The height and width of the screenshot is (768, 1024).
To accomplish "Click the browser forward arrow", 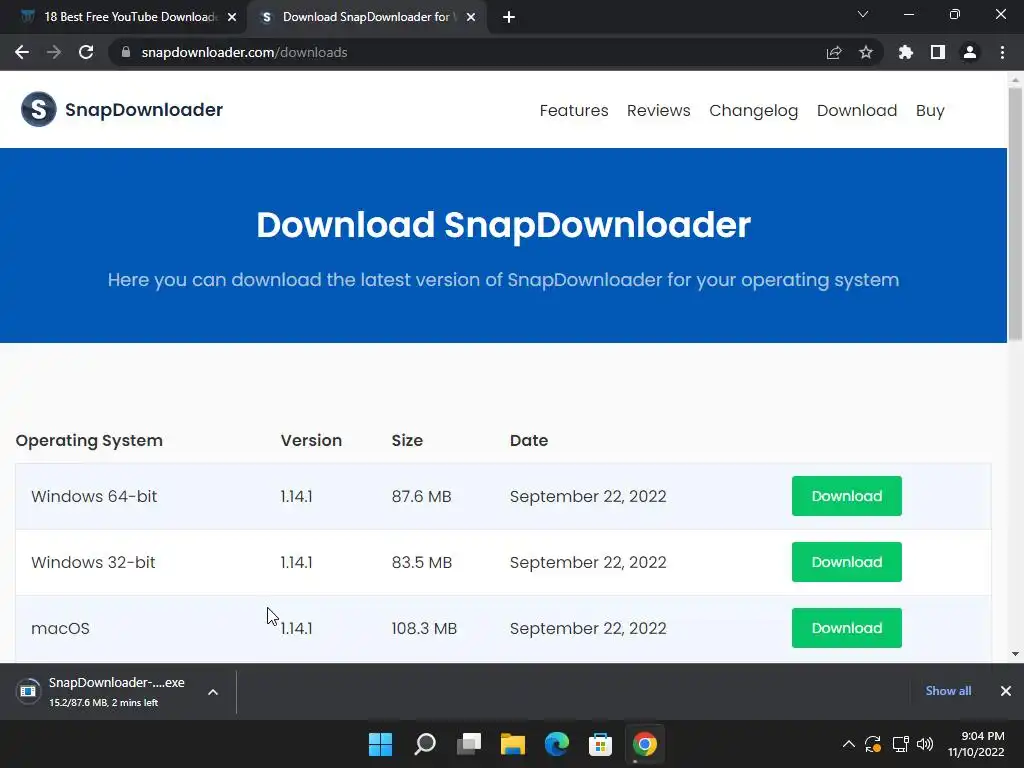I will click(x=54, y=52).
